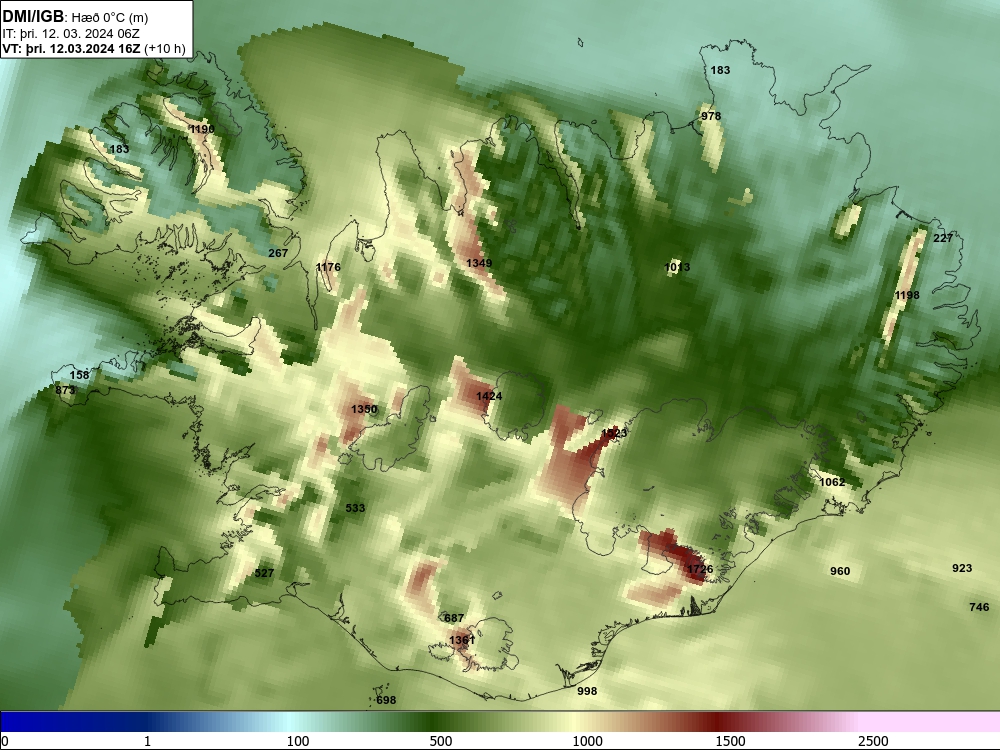Viewport: 1000px width, 750px height.
Task: Click the 1062 height label
Action: pyautogui.click(x=832, y=482)
